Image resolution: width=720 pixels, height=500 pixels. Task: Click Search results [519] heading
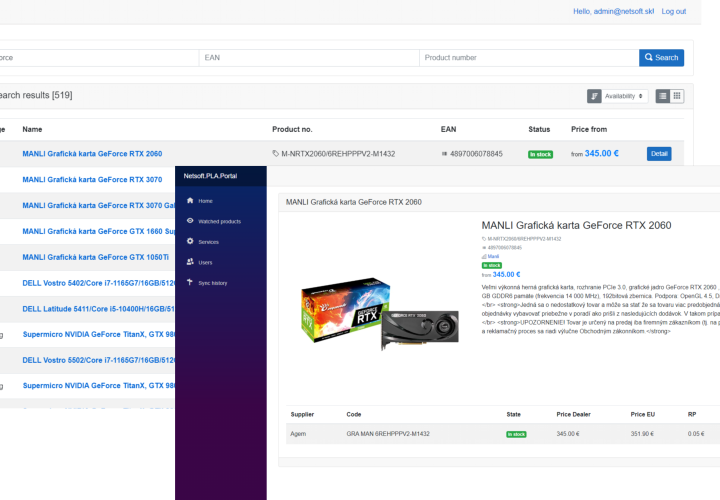click(x=36, y=96)
